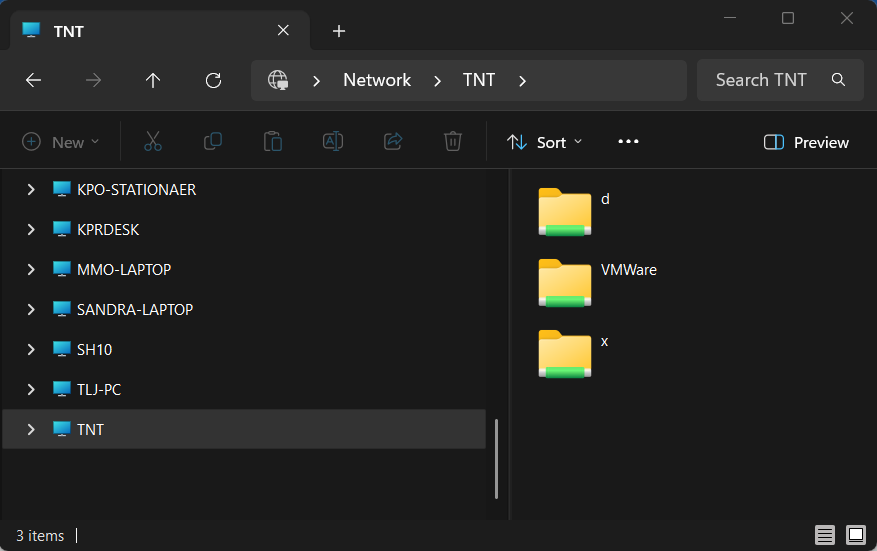Select KPRDESK label in the navigation pane
Viewport: 877px width, 551px height.
coord(108,229)
